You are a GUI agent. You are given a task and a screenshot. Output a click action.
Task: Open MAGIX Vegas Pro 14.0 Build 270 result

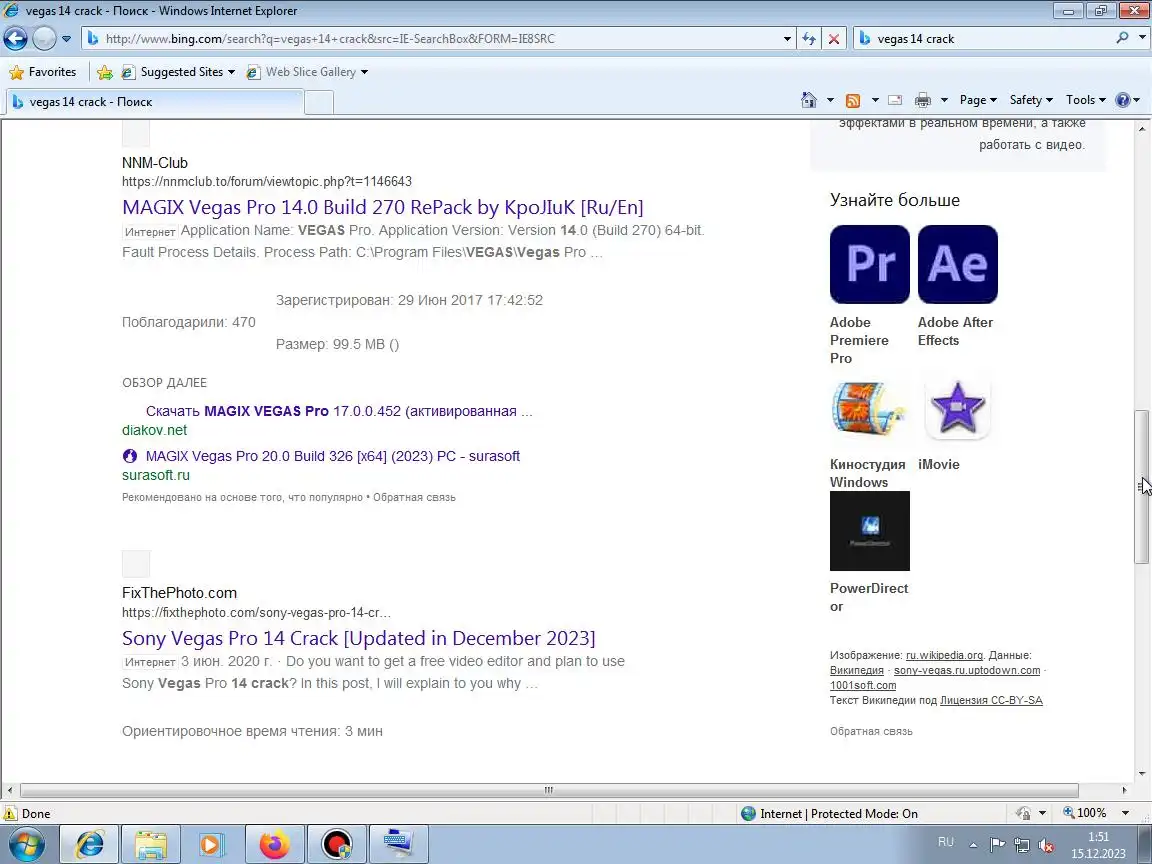(x=383, y=207)
